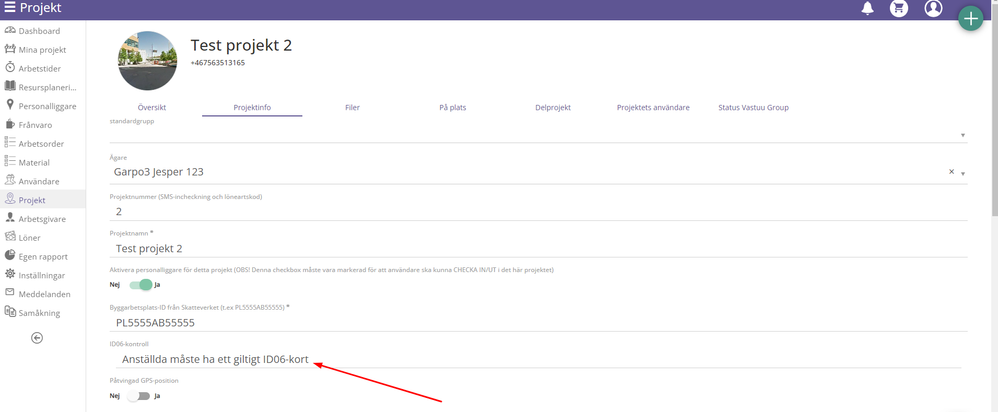The height and width of the screenshot is (412, 998).
Task: Switch to the Status Vastuu Group tab
Action: pyautogui.click(x=754, y=108)
